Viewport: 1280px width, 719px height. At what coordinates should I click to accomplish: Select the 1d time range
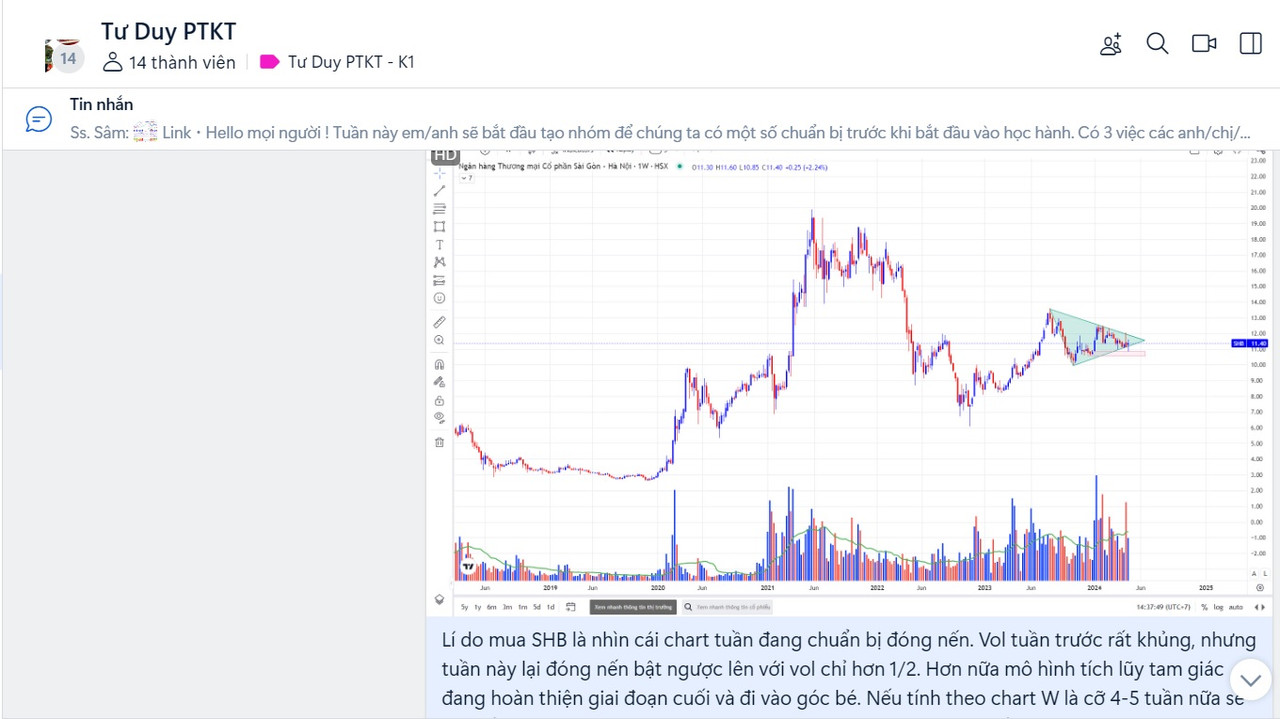coord(551,607)
